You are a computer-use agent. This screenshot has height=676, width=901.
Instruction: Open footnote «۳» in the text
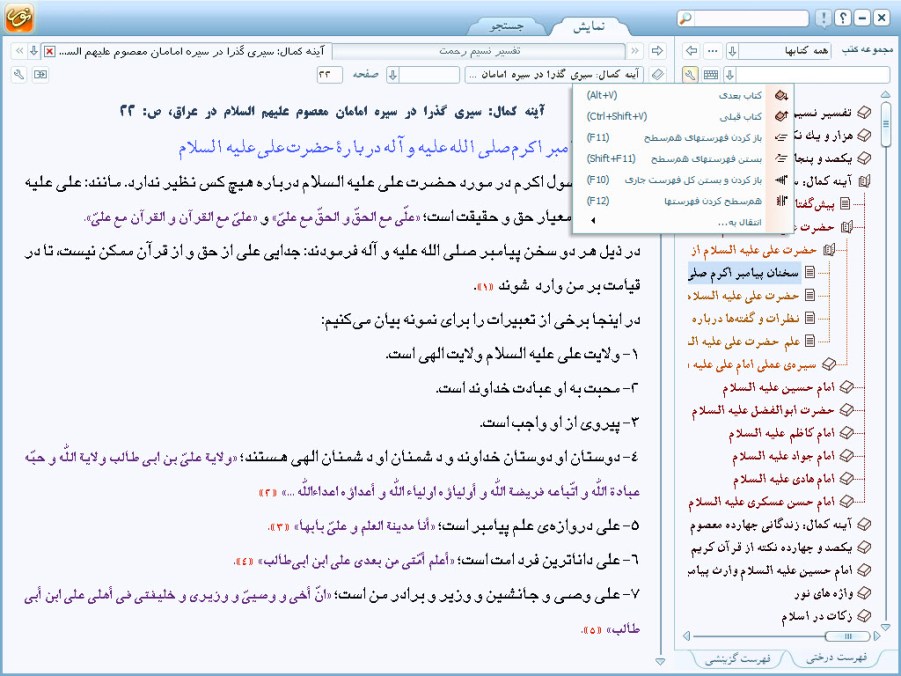[279, 527]
